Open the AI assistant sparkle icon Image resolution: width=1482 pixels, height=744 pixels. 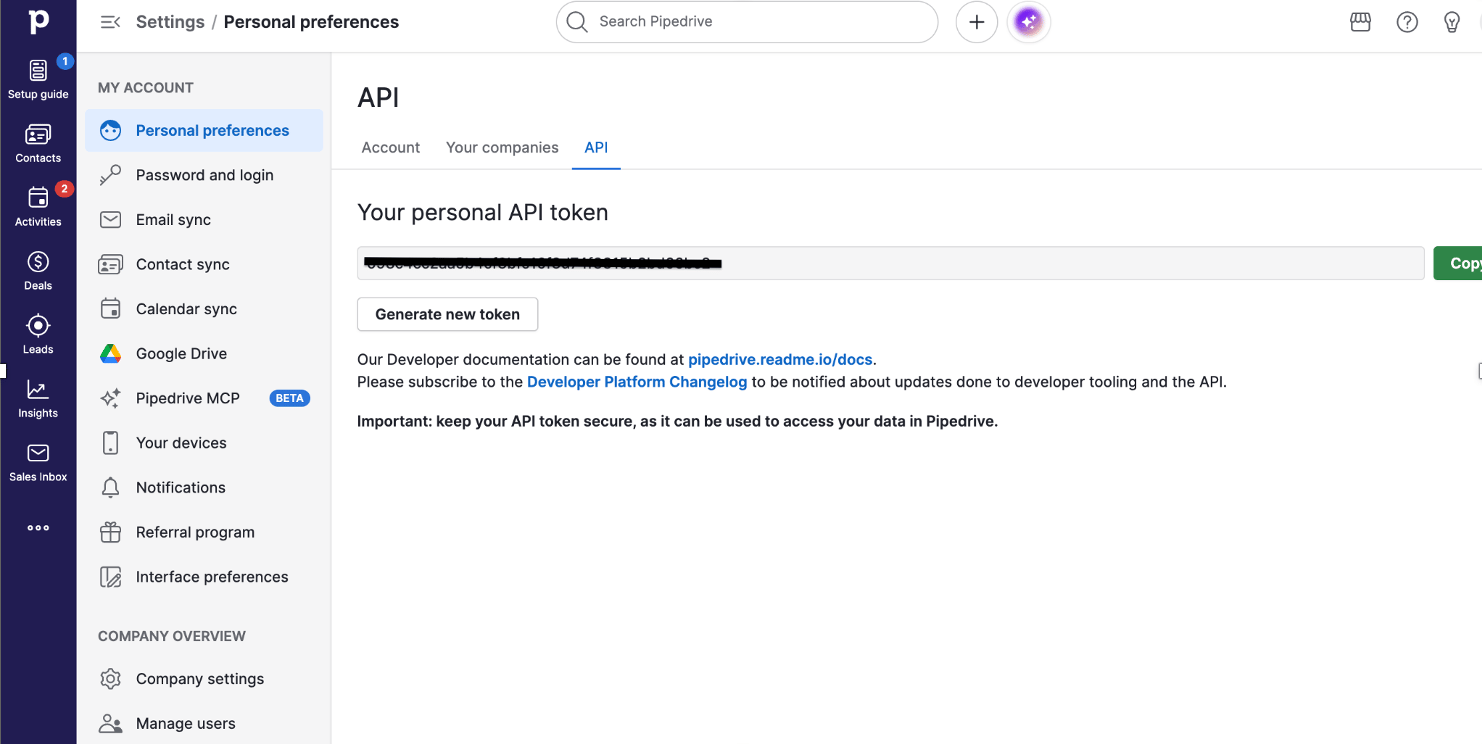[1029, 22]
